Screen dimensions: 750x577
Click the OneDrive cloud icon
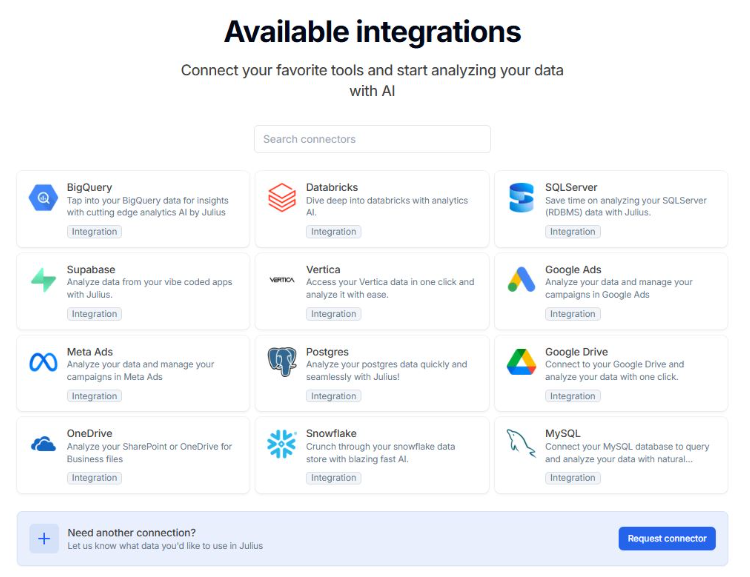pyautogui.click(x=43, y=444)
